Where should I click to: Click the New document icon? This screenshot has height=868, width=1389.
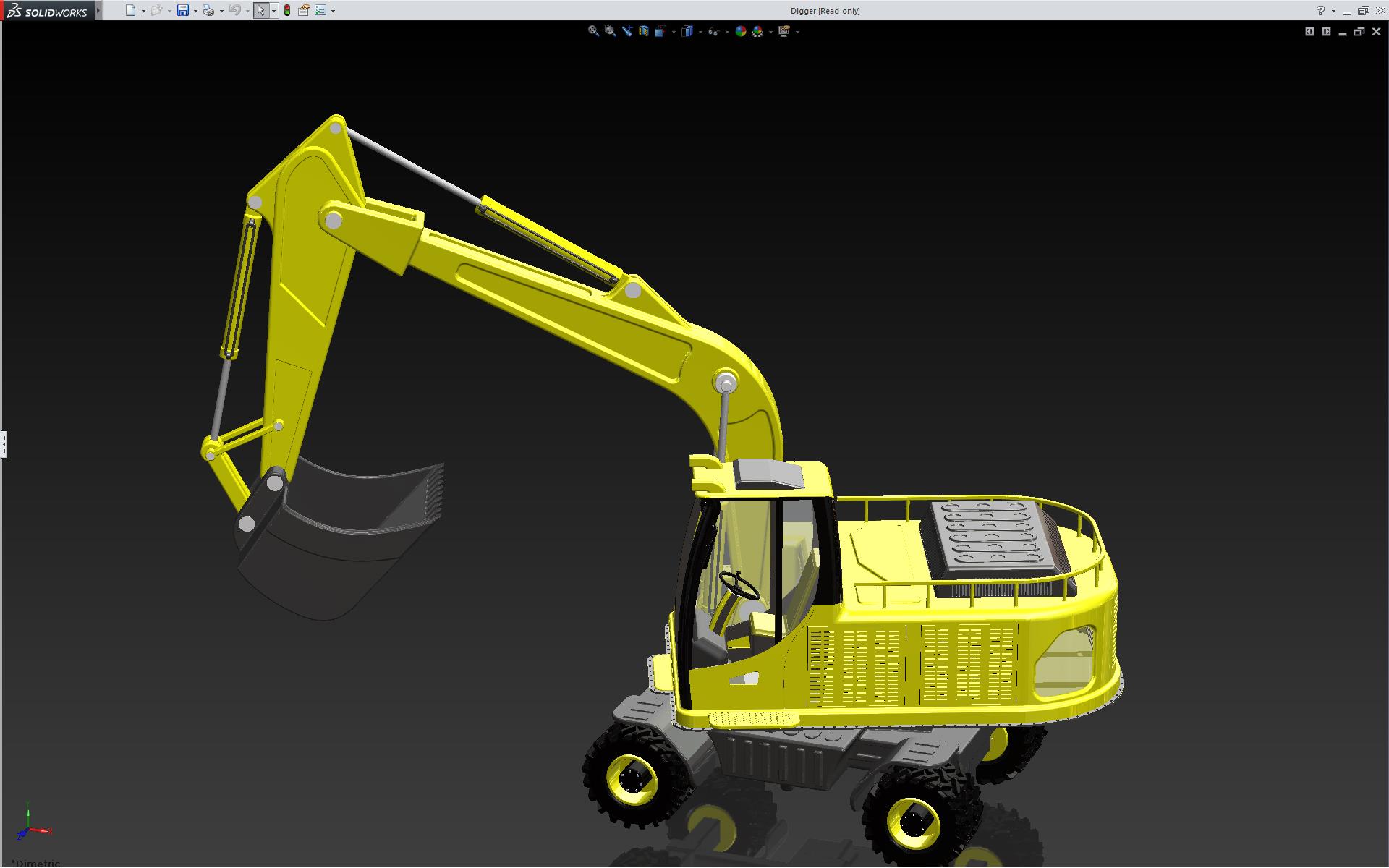coord(130,10)
